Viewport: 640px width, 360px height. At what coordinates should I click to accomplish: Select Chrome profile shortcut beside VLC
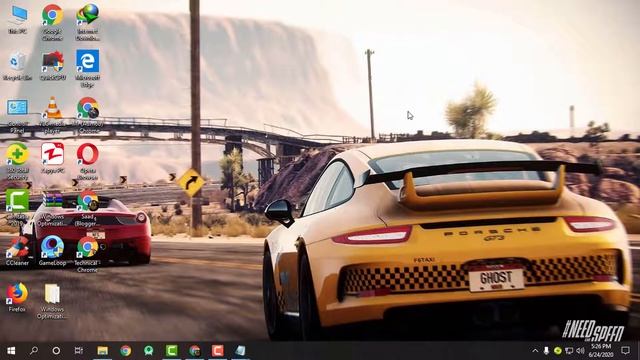88,116
